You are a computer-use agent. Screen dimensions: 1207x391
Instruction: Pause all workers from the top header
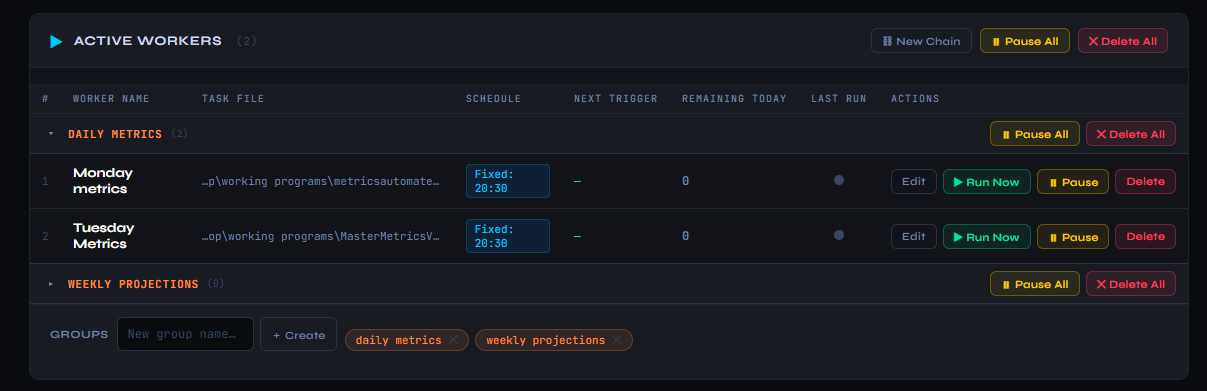(x=1025, y=41)
